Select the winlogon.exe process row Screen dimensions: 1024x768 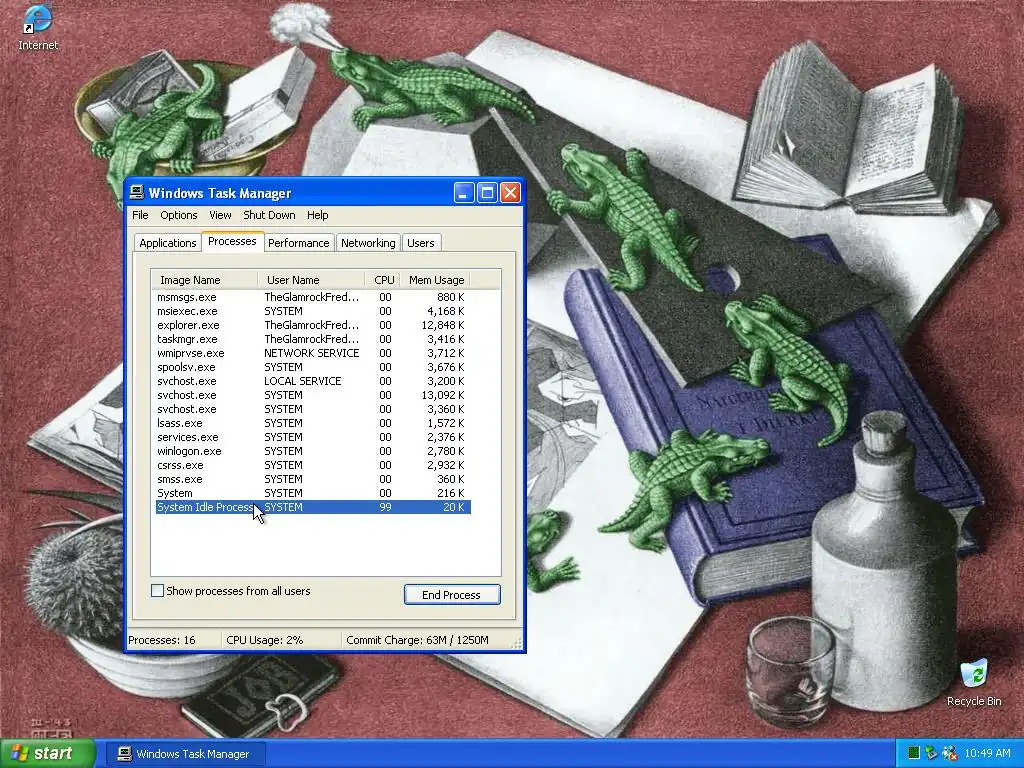pos(313,451)
